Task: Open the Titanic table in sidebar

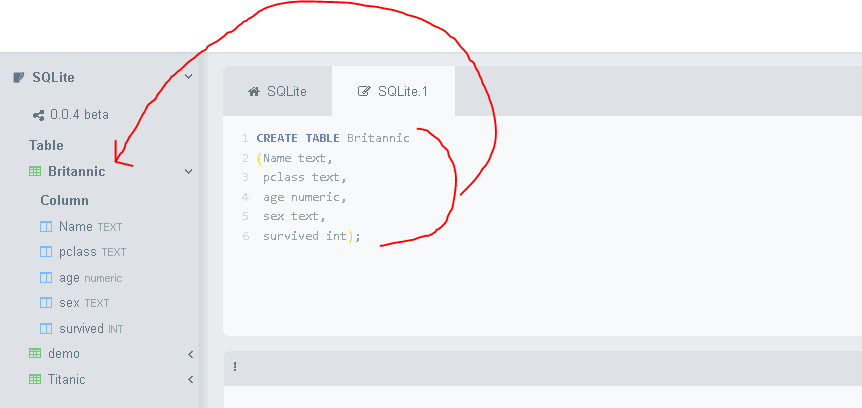Action: pos(67,379)
